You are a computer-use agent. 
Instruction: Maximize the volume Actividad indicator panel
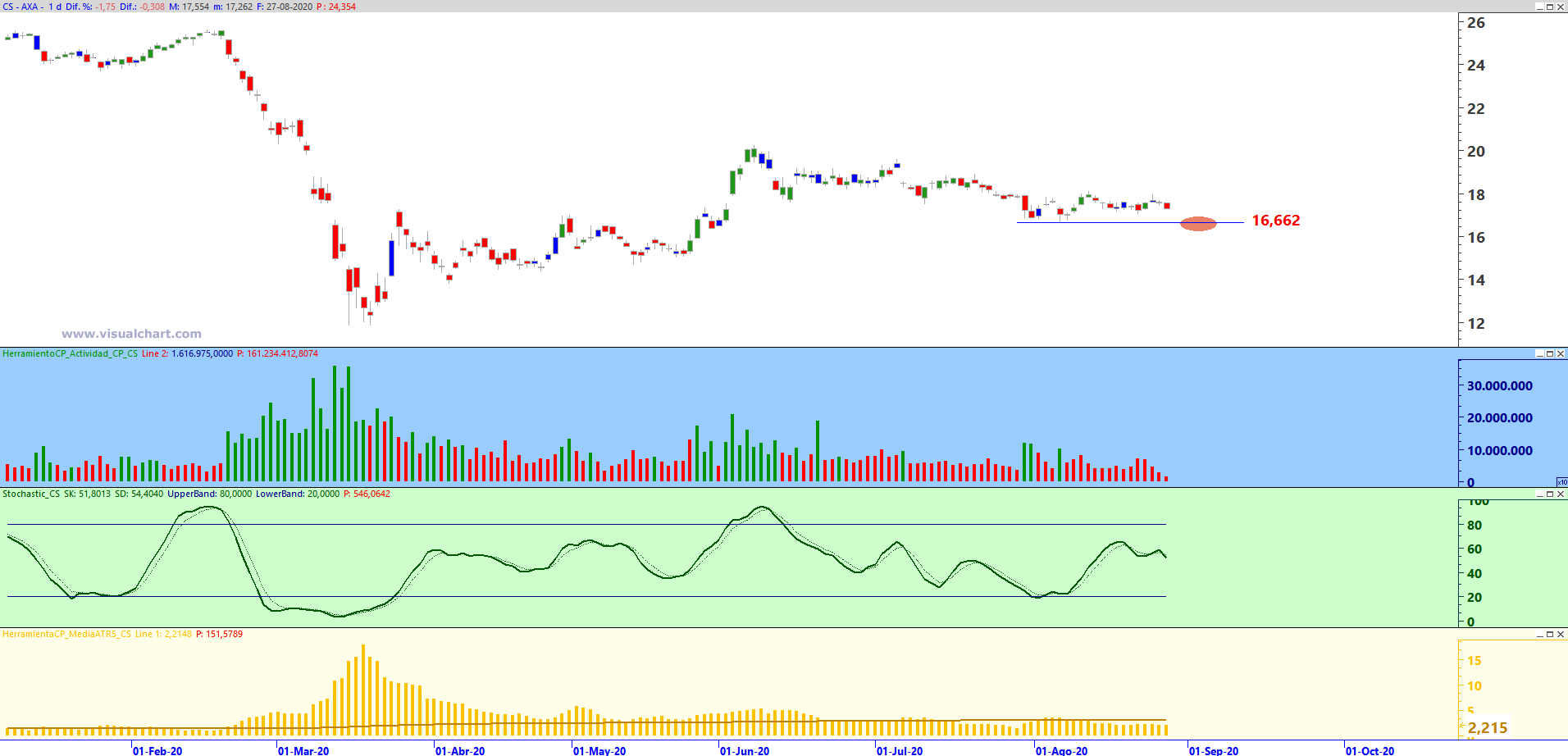tap(1550, 354)
